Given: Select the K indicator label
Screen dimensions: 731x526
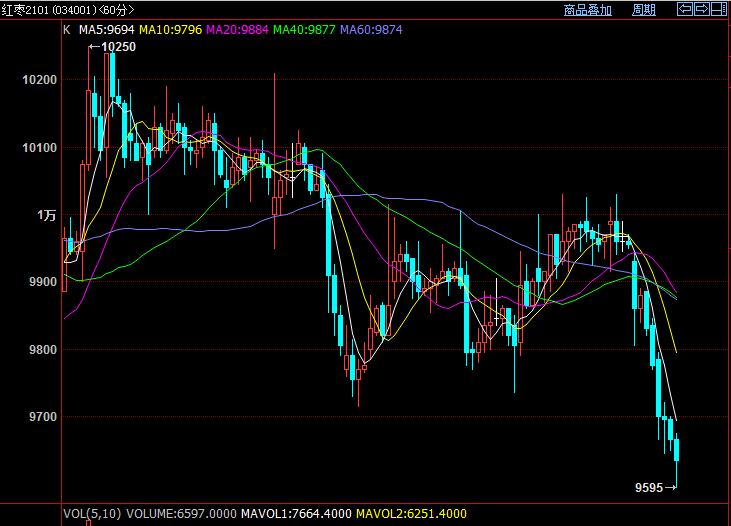Looking at the screenshot, I should [67, 30].
